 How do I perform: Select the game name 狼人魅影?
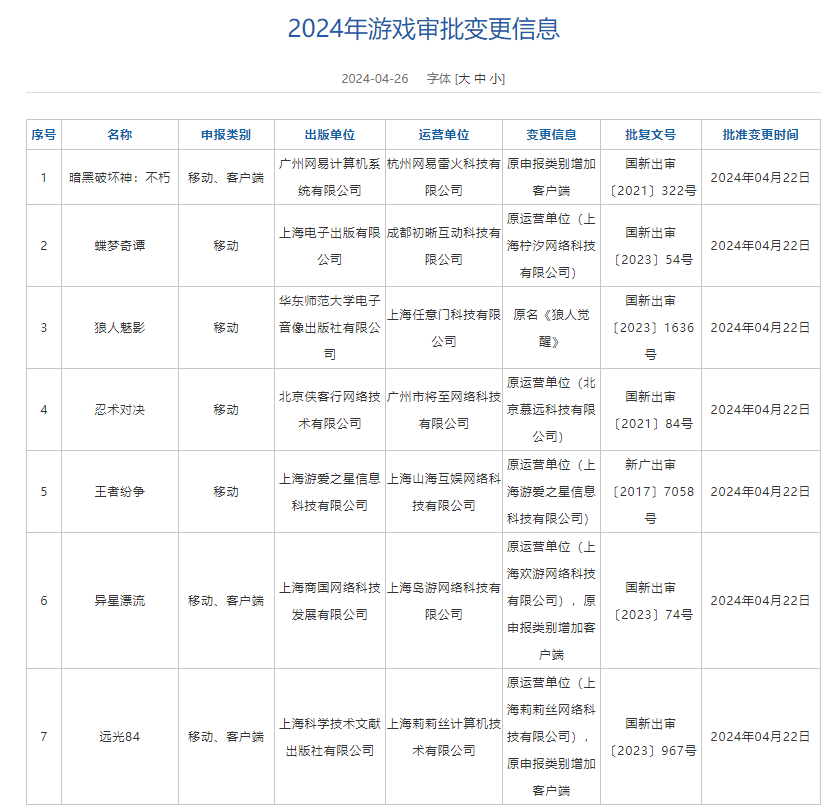click(120, 327)
